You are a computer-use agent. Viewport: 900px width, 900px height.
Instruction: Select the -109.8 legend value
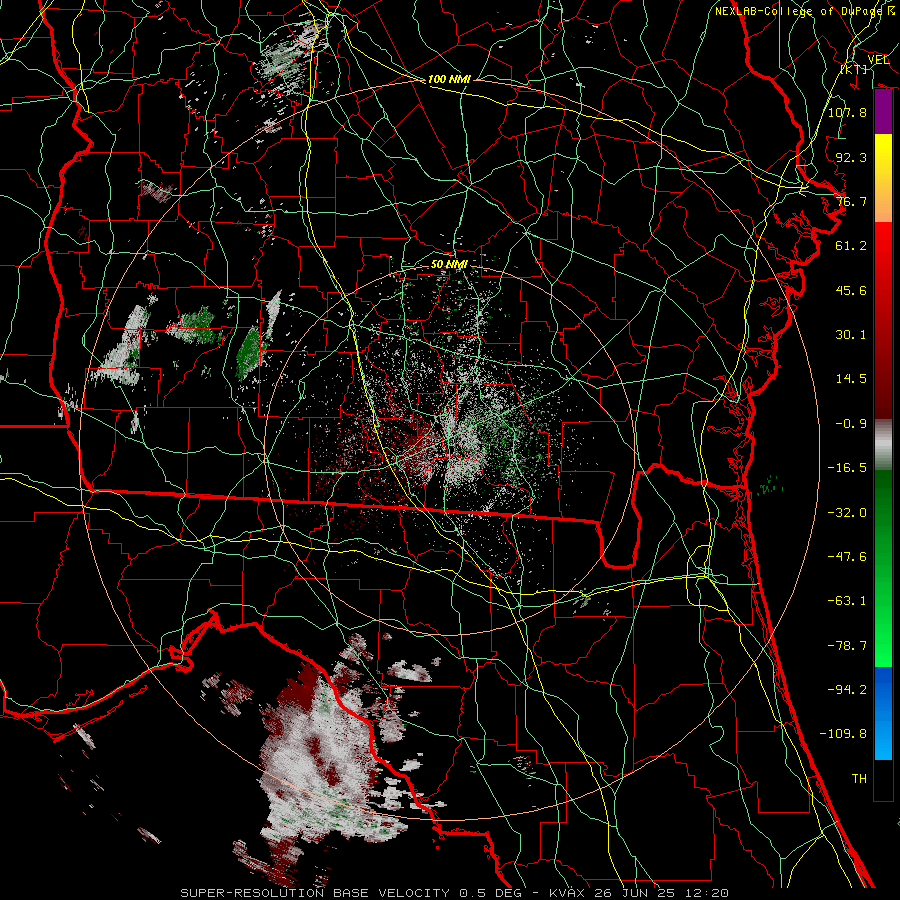[843, 734]
